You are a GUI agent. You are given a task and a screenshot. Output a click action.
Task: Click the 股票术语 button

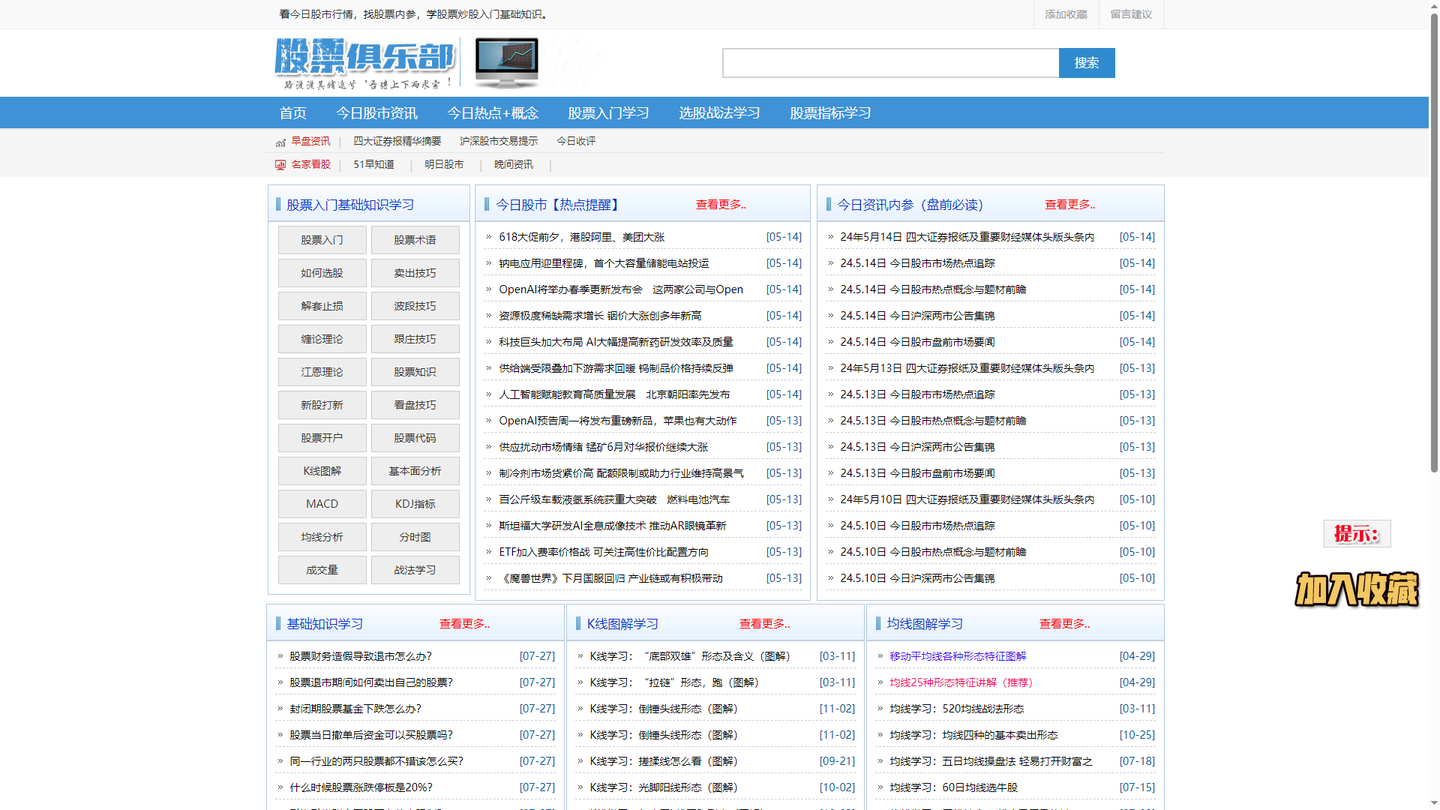click(415, 240)
